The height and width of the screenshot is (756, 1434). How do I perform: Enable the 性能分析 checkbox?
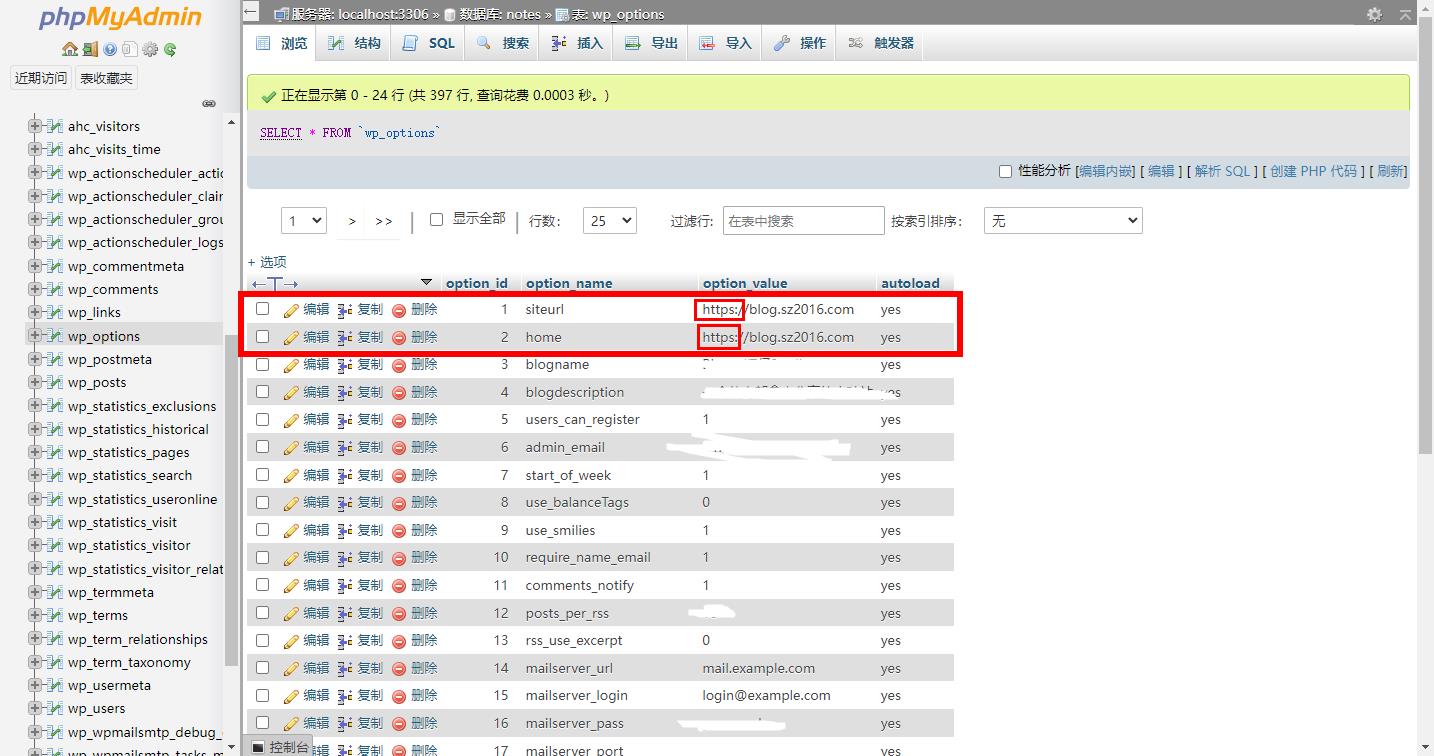(1006, 171)
